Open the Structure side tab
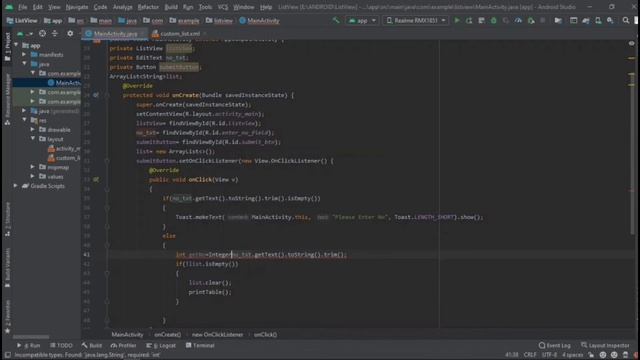Viewport: 640px width, 360px height. click(x=7, y=219)
